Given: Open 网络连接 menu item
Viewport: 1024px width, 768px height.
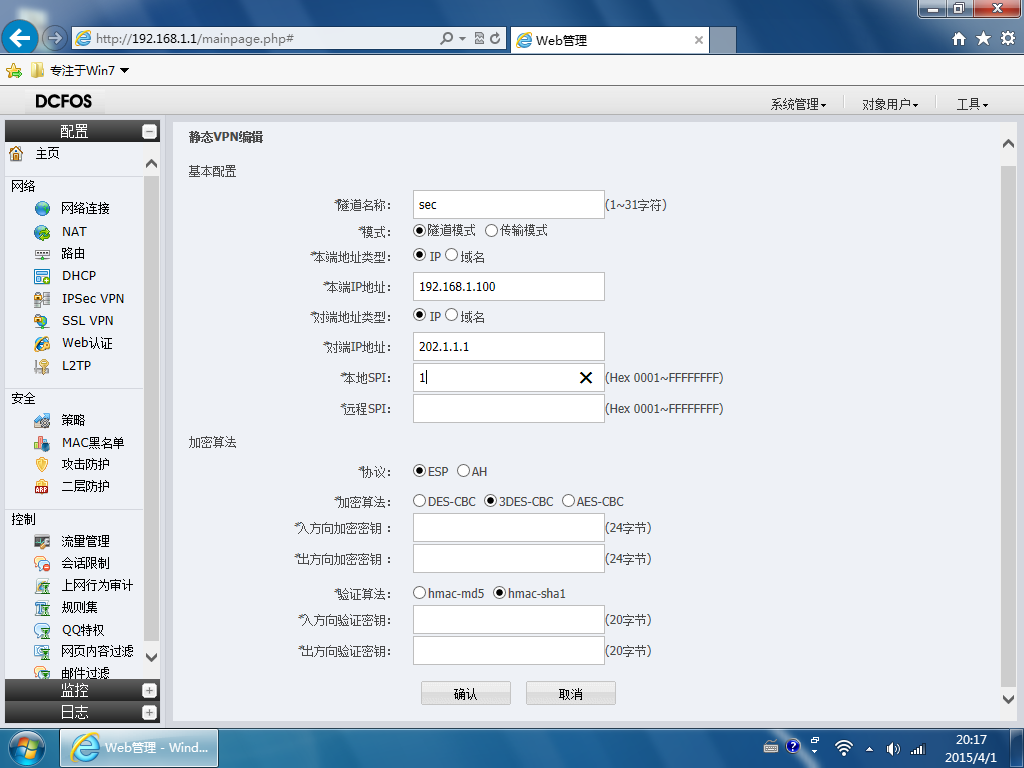Looking at the screenshot, I should [x=86, y=208].
